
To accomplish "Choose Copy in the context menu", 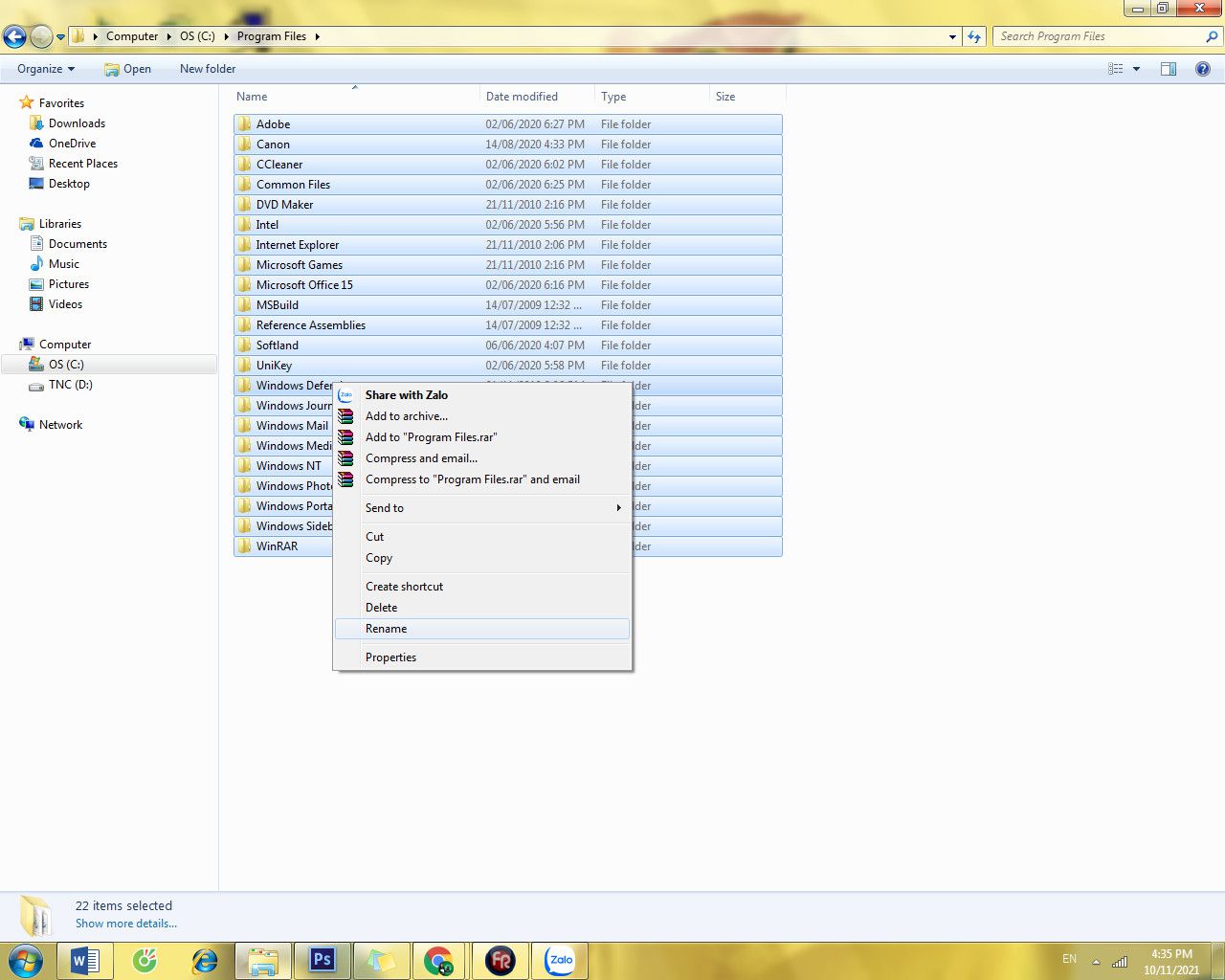I will 482,558.
